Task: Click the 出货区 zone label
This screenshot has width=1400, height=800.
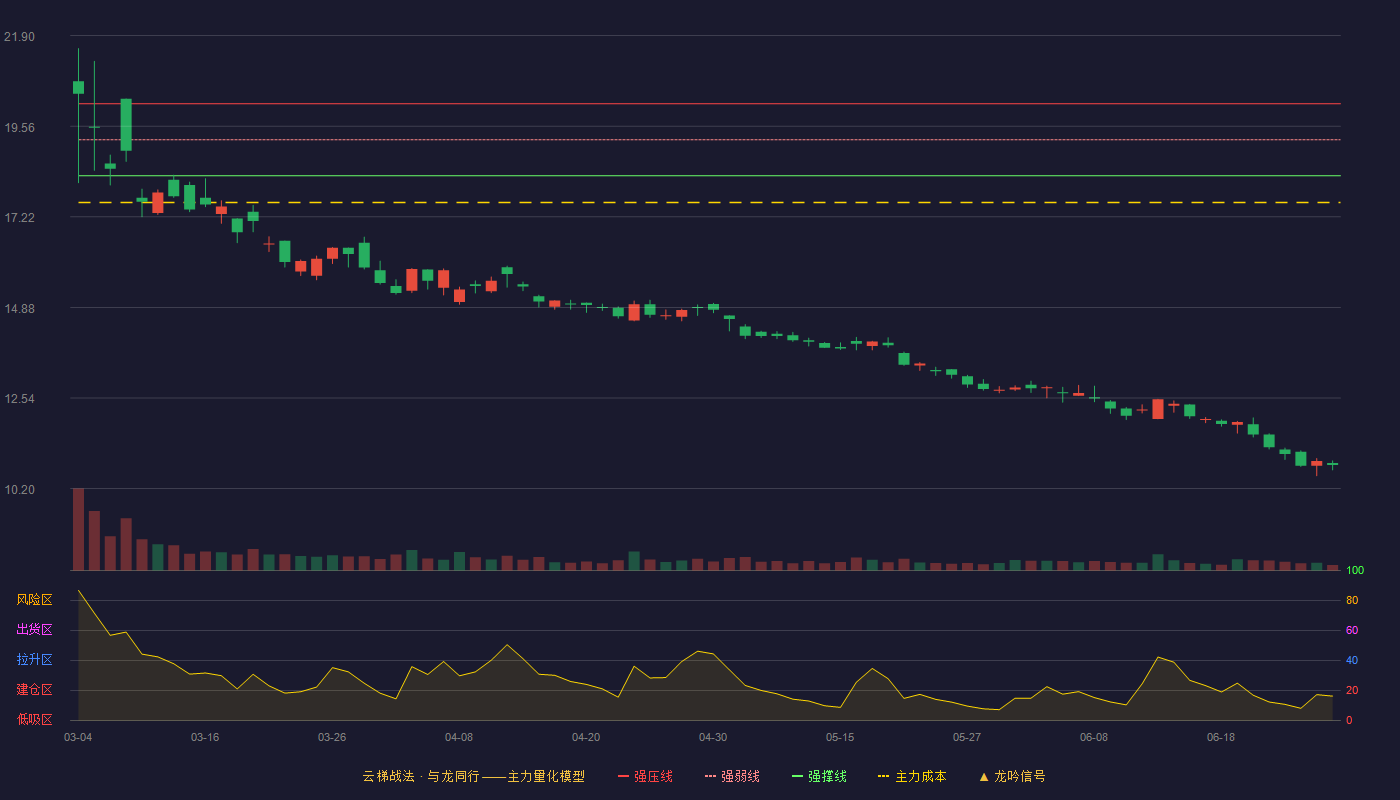Action: coord(34,630)
